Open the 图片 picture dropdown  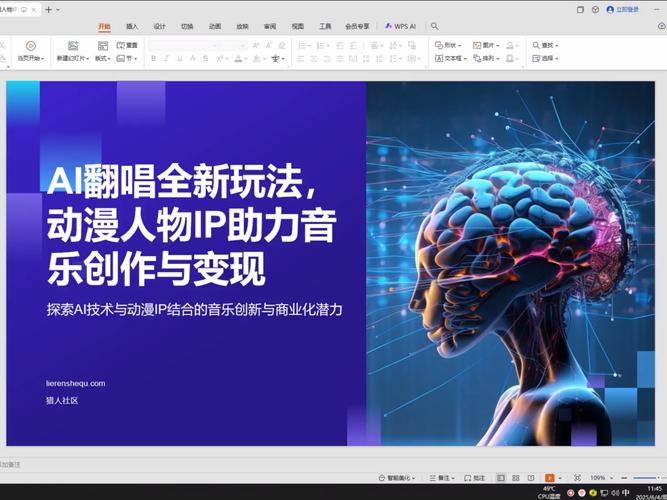[x=487, y=45]
